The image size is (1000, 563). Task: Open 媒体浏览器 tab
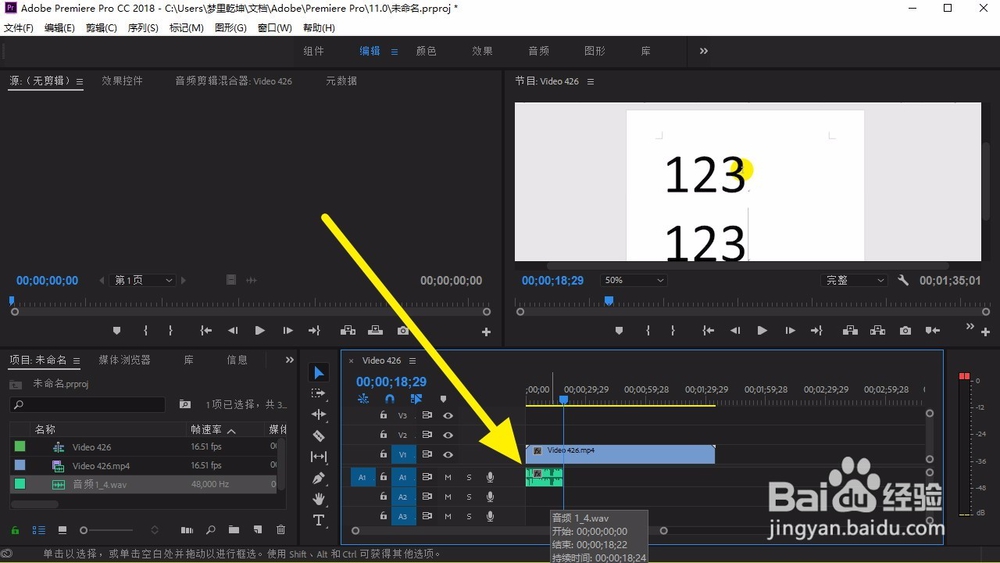pos(124,360)
